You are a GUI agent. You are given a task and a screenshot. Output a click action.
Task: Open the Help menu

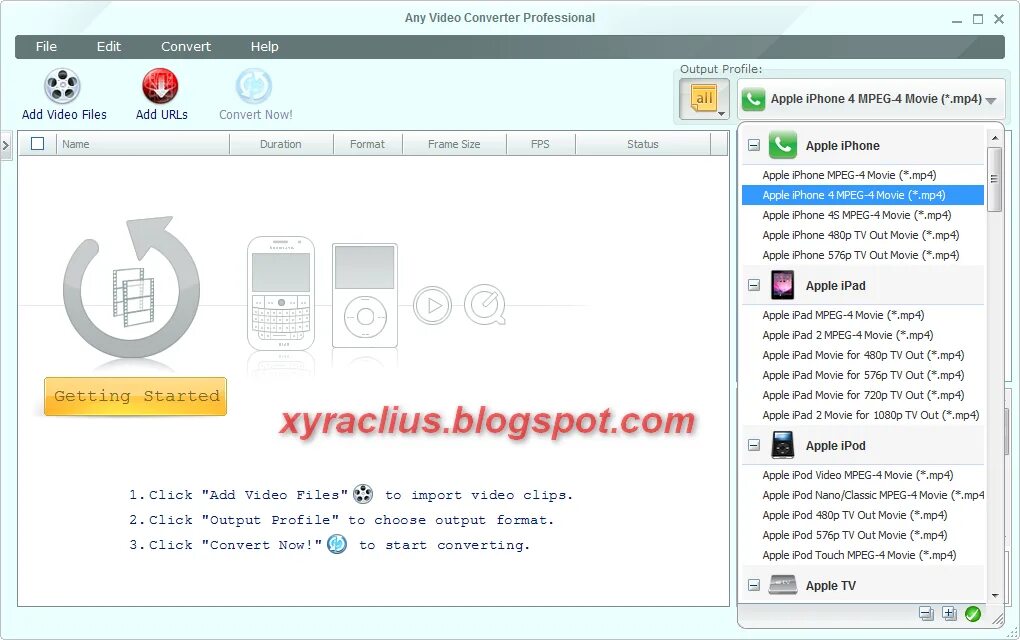[x=265, y=46]
